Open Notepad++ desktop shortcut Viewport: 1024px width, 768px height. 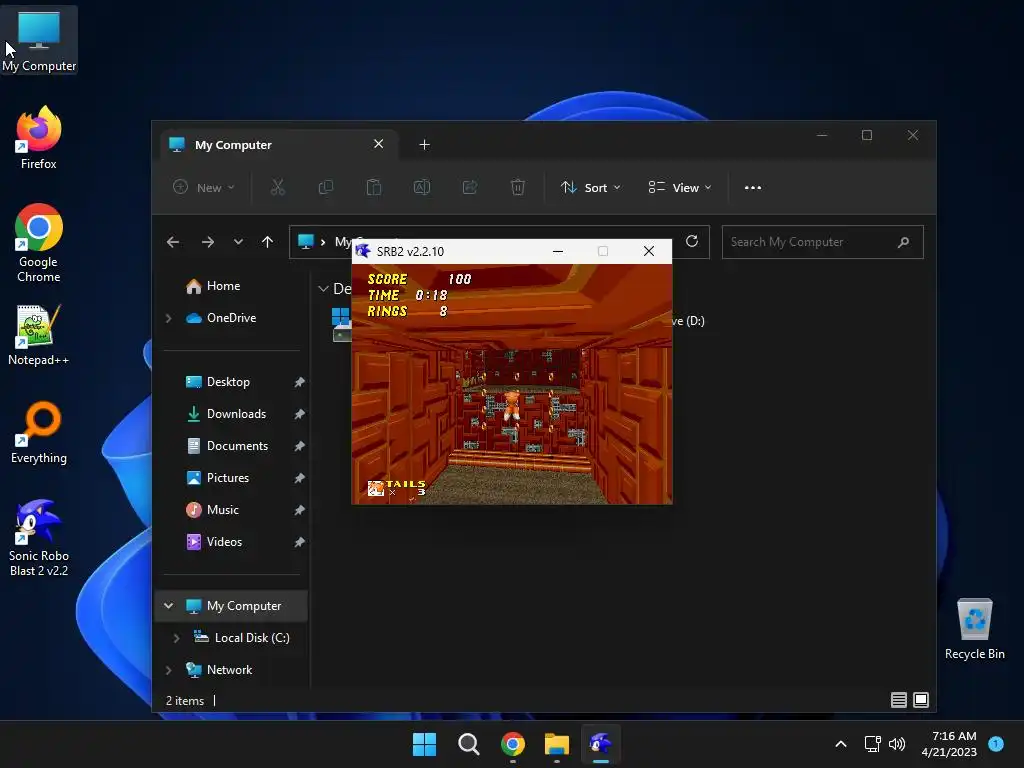39,334
